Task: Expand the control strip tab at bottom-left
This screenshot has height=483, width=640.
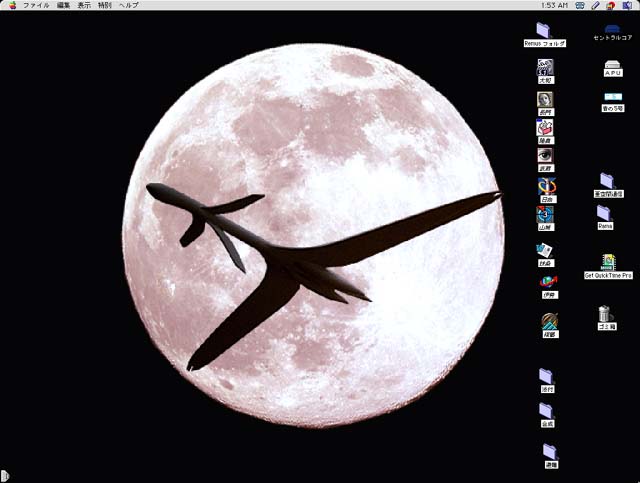Action: pyautogui.click(x=4, y=475)
